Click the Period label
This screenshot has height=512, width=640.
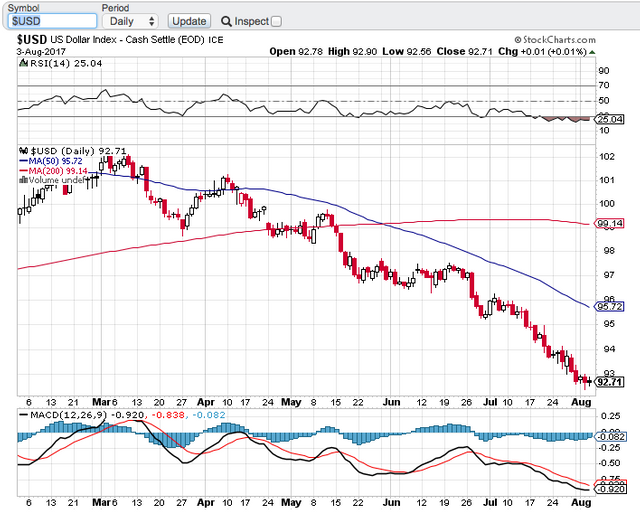[115, 8]
